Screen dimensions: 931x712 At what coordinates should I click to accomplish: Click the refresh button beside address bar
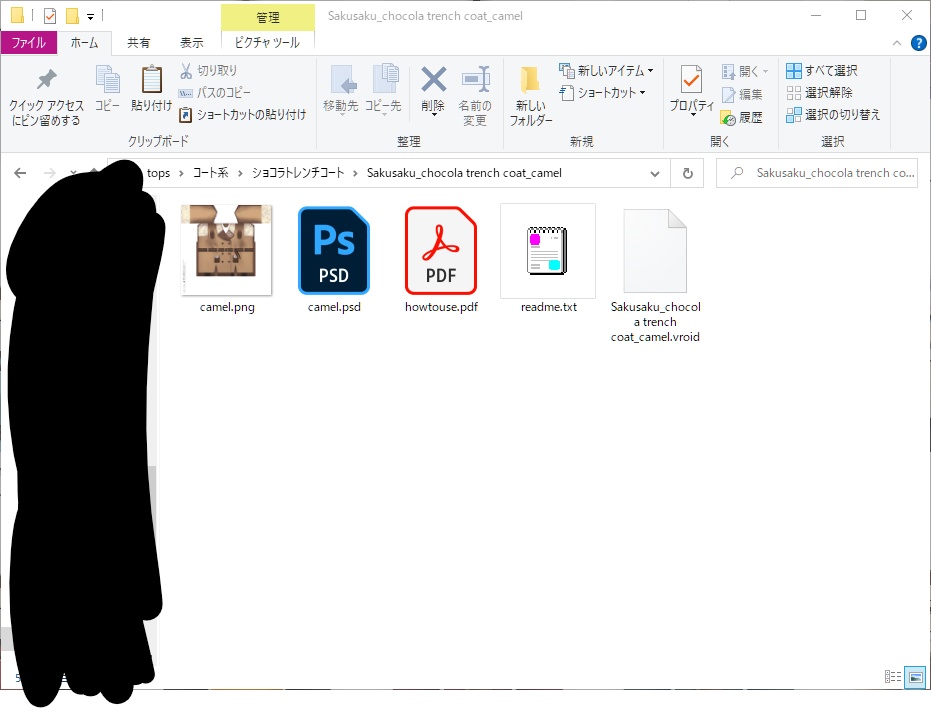688,173
